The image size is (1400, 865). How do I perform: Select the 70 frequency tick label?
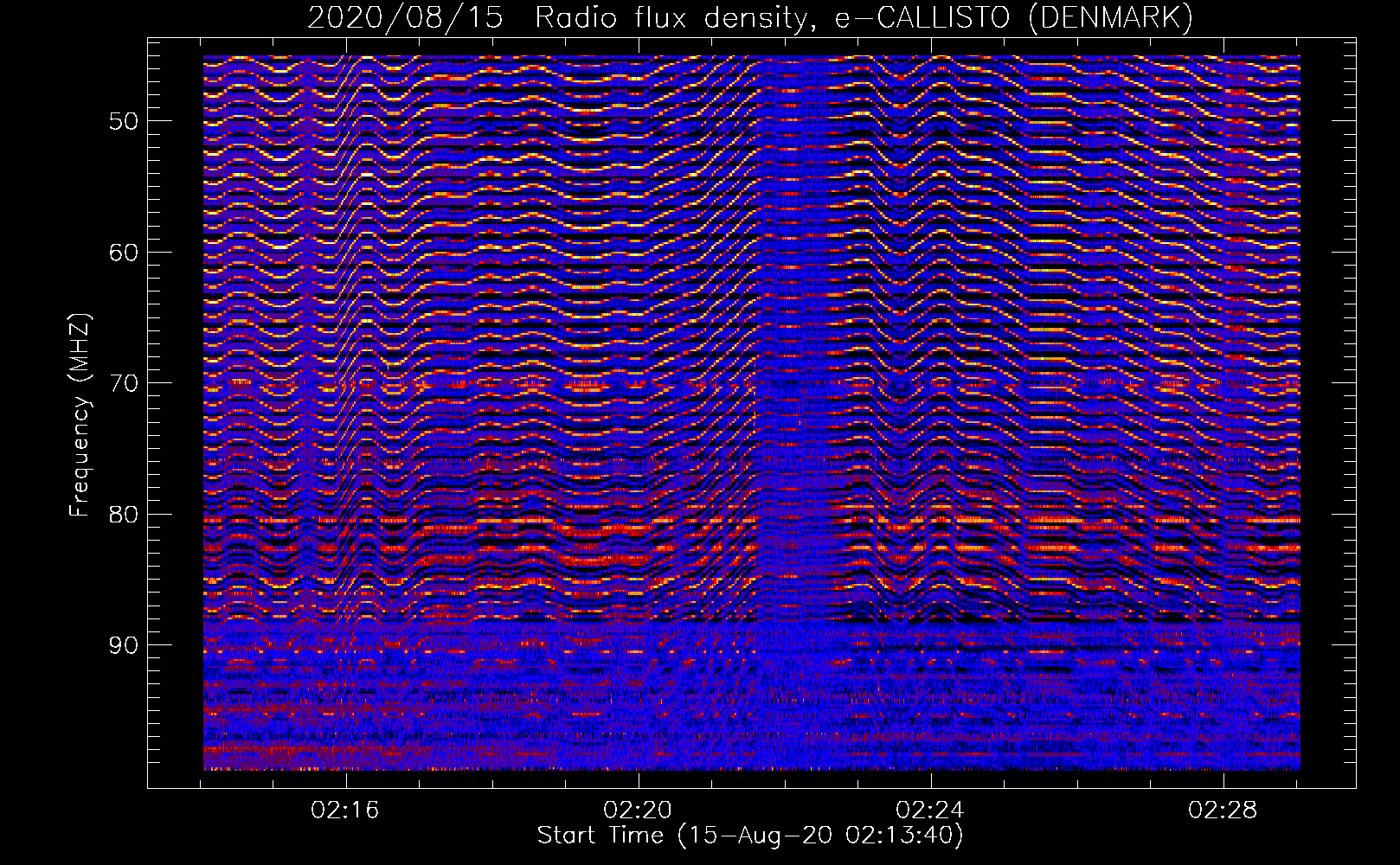click(x=124, y=382)
